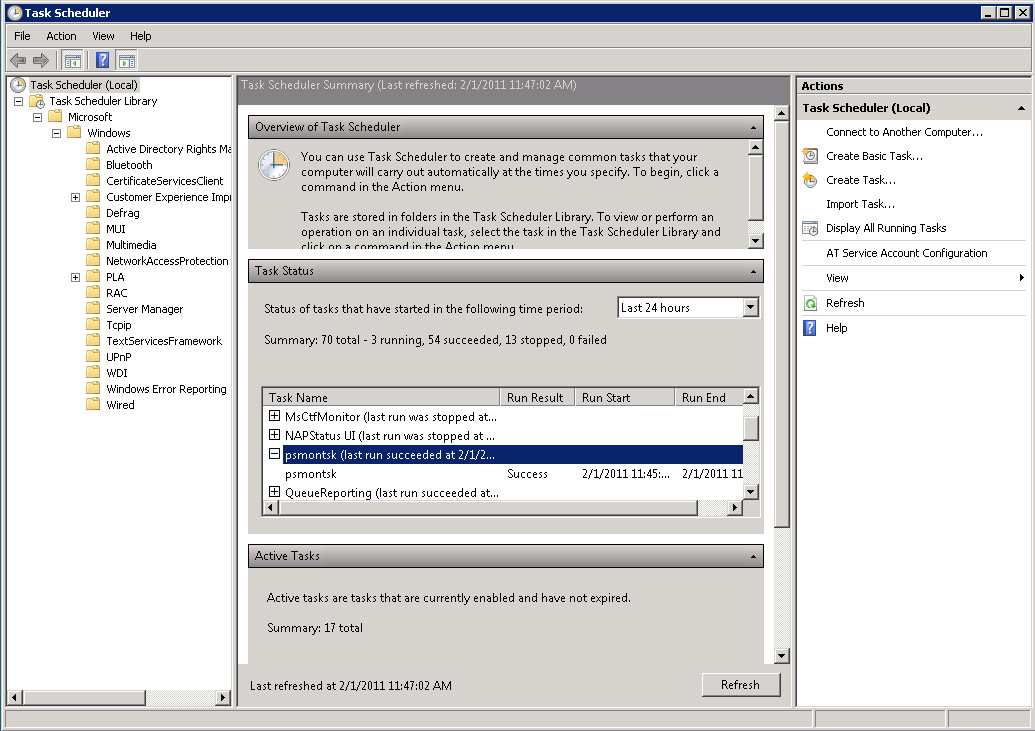Collapse the Task Scheduler Library tree node

click(x=18, y=101)
